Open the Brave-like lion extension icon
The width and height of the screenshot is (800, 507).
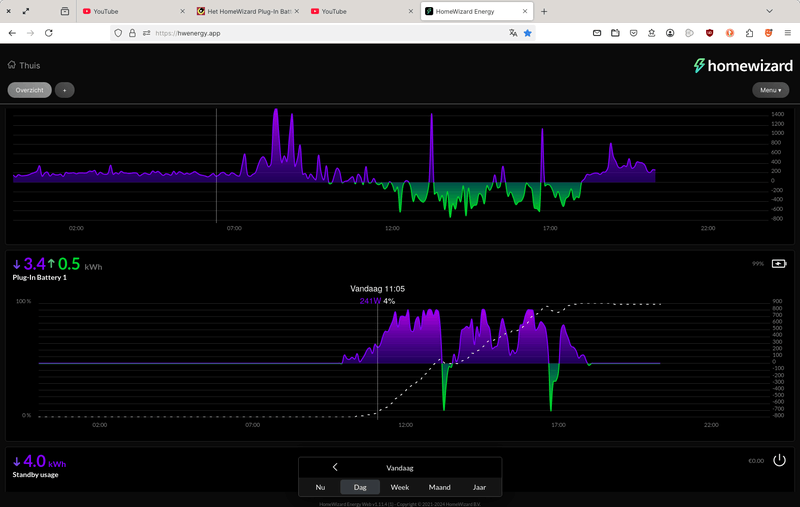(768, 33)
